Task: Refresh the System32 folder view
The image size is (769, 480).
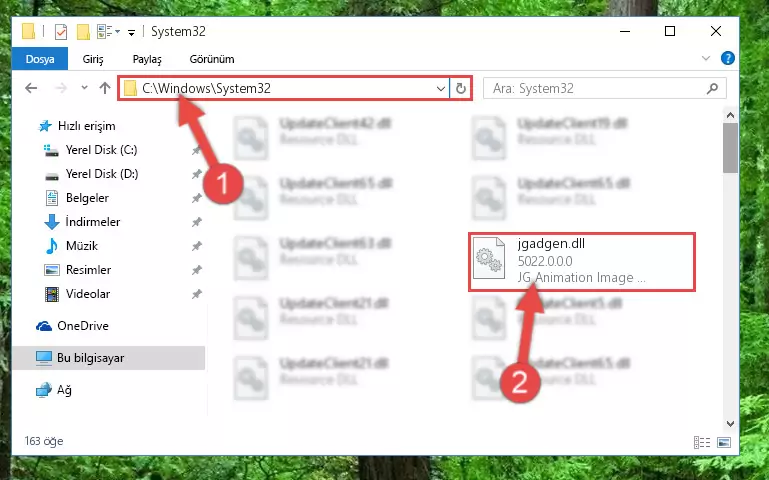Action: pos(461,88)
